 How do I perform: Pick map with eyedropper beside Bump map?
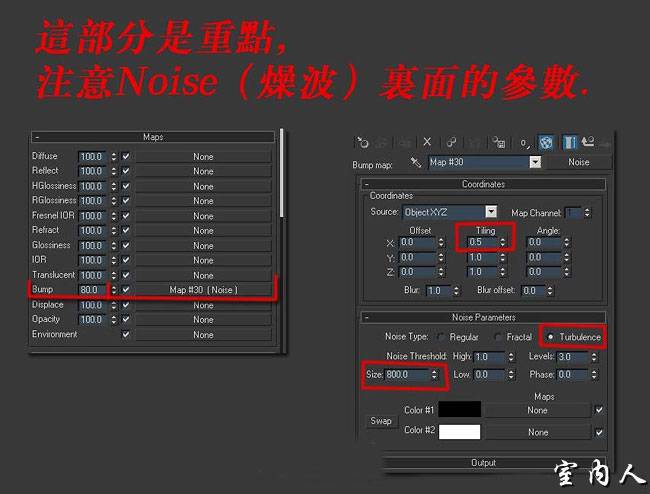tap(415, 162)
